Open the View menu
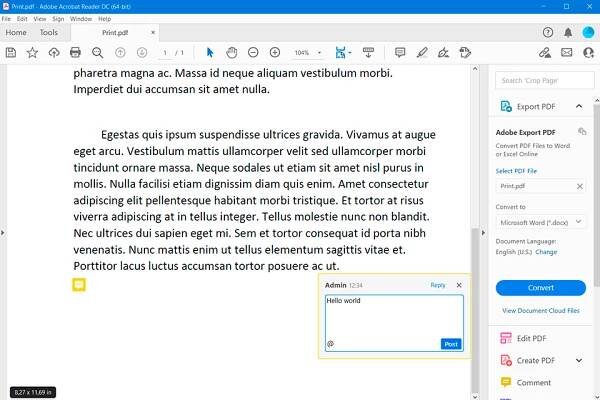600x400 pixels. coord(40,19)
